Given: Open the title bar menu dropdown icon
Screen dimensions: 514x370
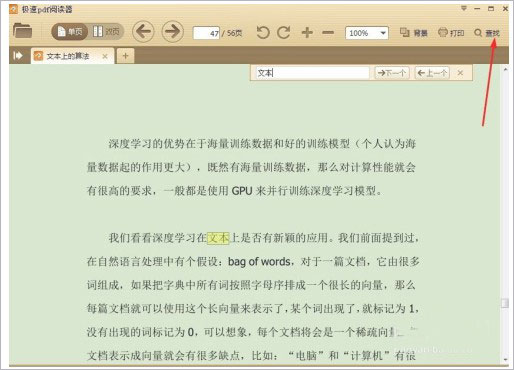Looking at the screenshot, I should [x=464, y=8].
